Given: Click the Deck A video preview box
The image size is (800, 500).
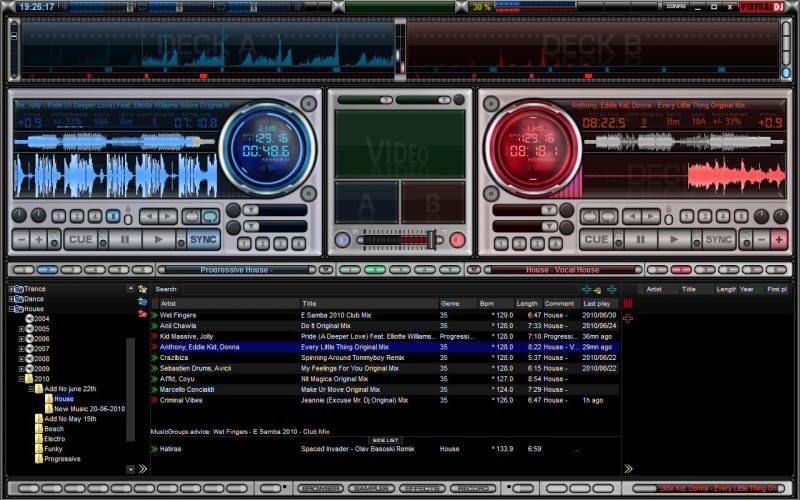Looking at the screenshot, I should point(366,202).
